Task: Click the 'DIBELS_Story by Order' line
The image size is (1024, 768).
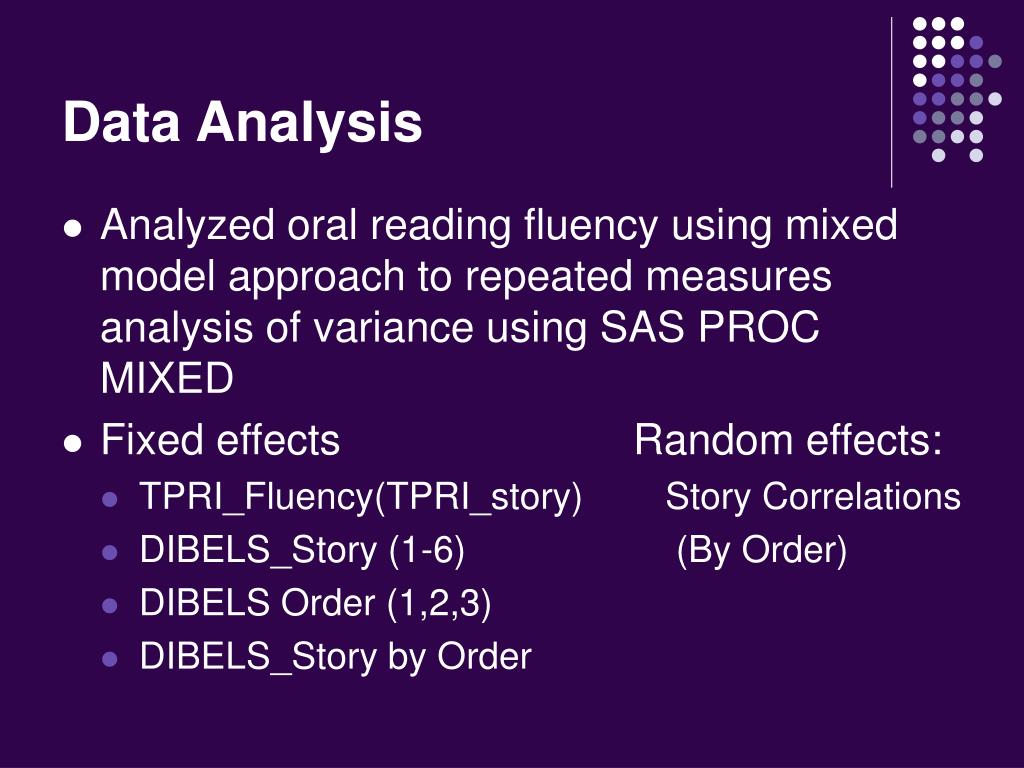Action: [x=336, y=657]
